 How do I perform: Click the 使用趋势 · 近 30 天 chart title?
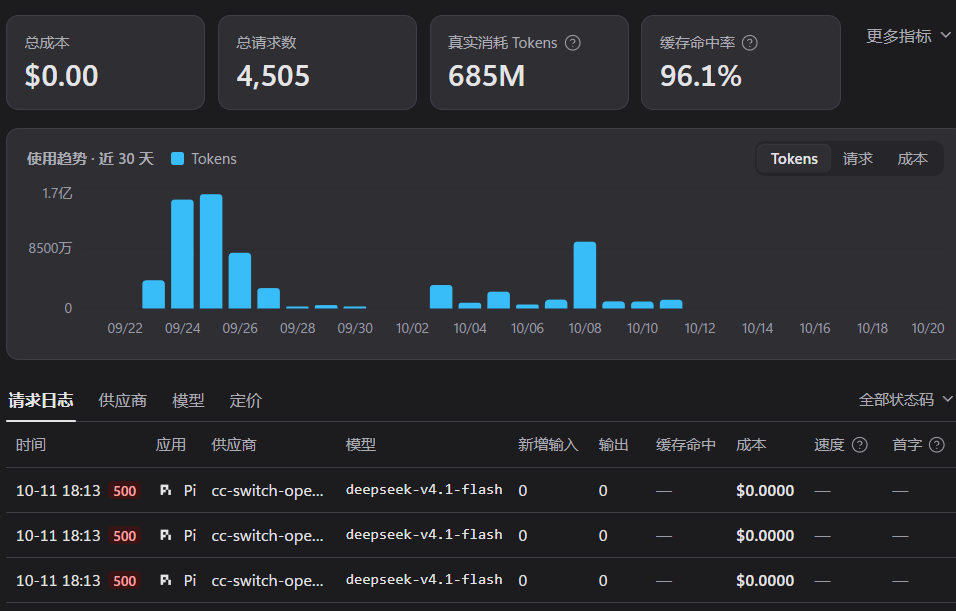click(90, 159)
